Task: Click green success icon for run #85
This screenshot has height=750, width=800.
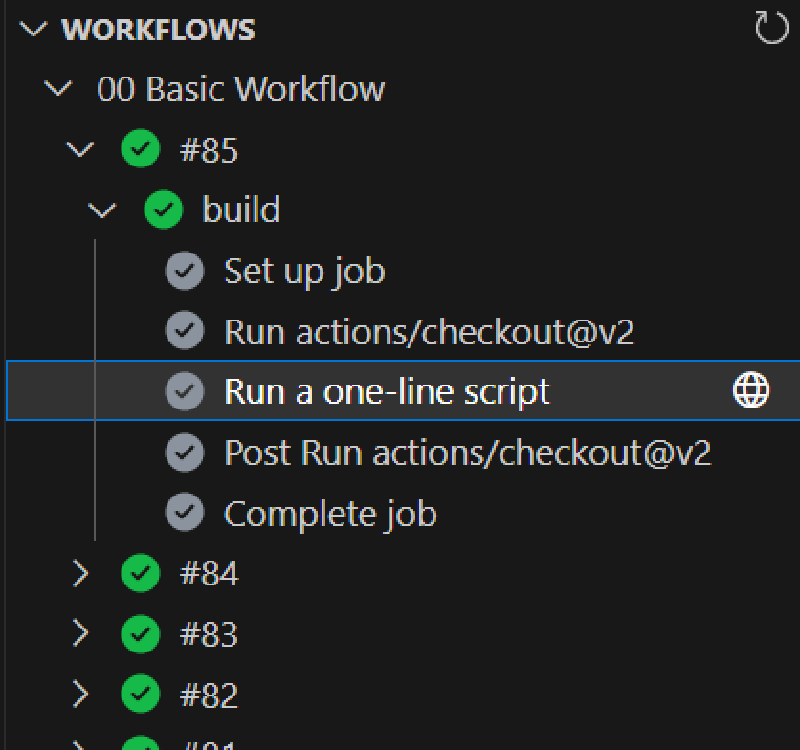Action: click(x=140, y=150)
